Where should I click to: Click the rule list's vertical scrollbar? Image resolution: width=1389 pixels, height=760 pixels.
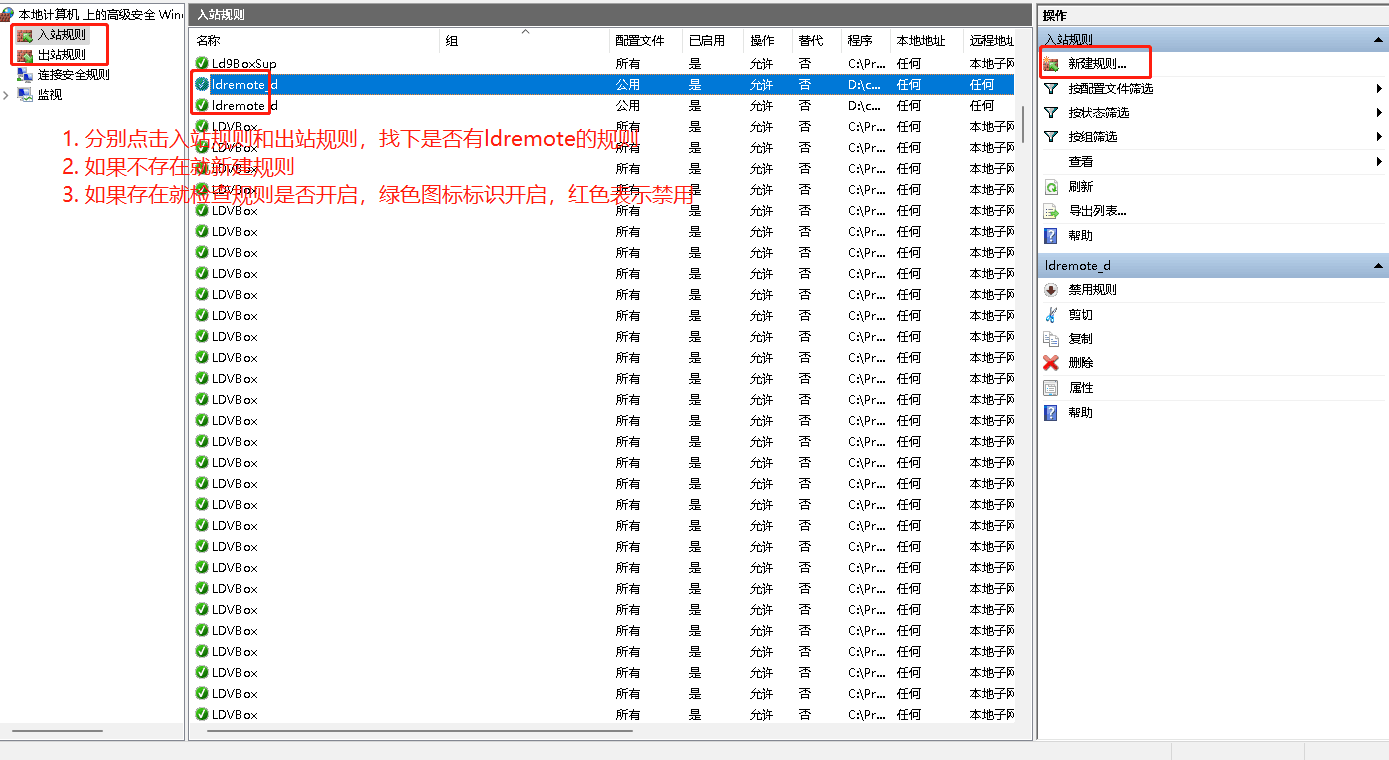[1022, 124]
